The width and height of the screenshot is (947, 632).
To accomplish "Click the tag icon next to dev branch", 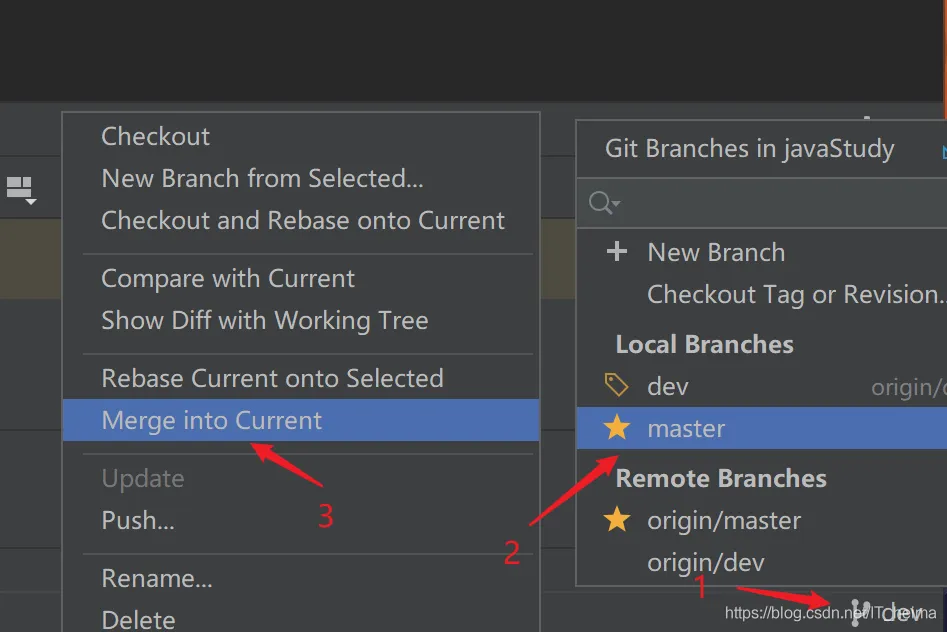I will click(617, 386).
